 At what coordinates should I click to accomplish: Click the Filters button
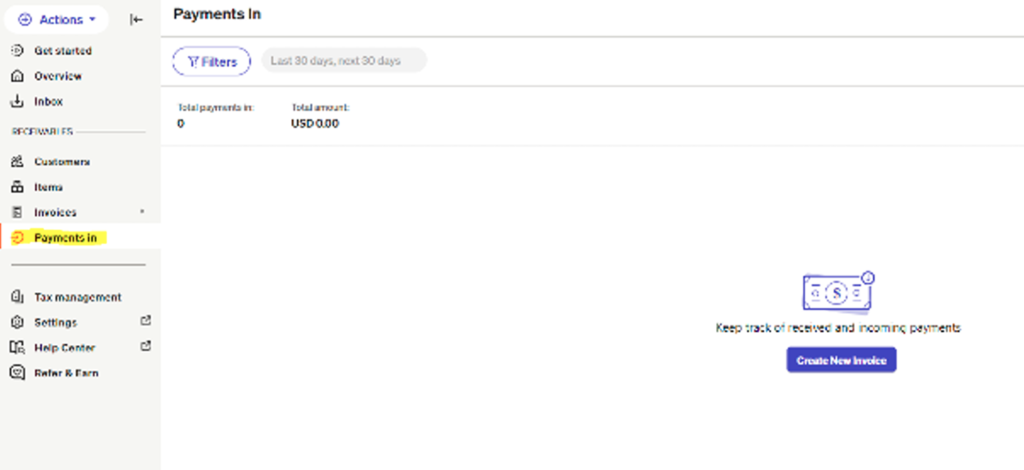click(x=211, y=61)
